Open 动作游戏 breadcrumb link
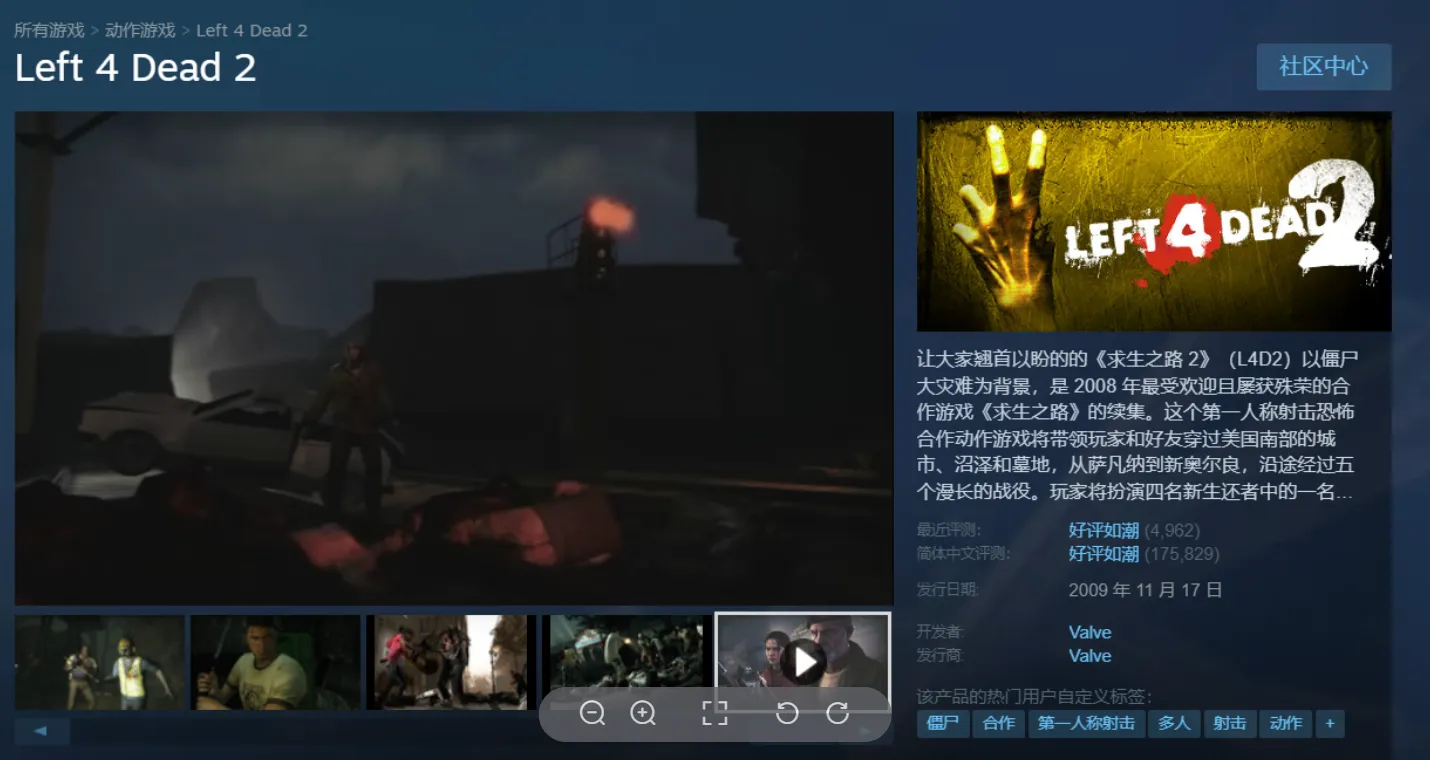The image size is (1430, 760). (140, 30)
